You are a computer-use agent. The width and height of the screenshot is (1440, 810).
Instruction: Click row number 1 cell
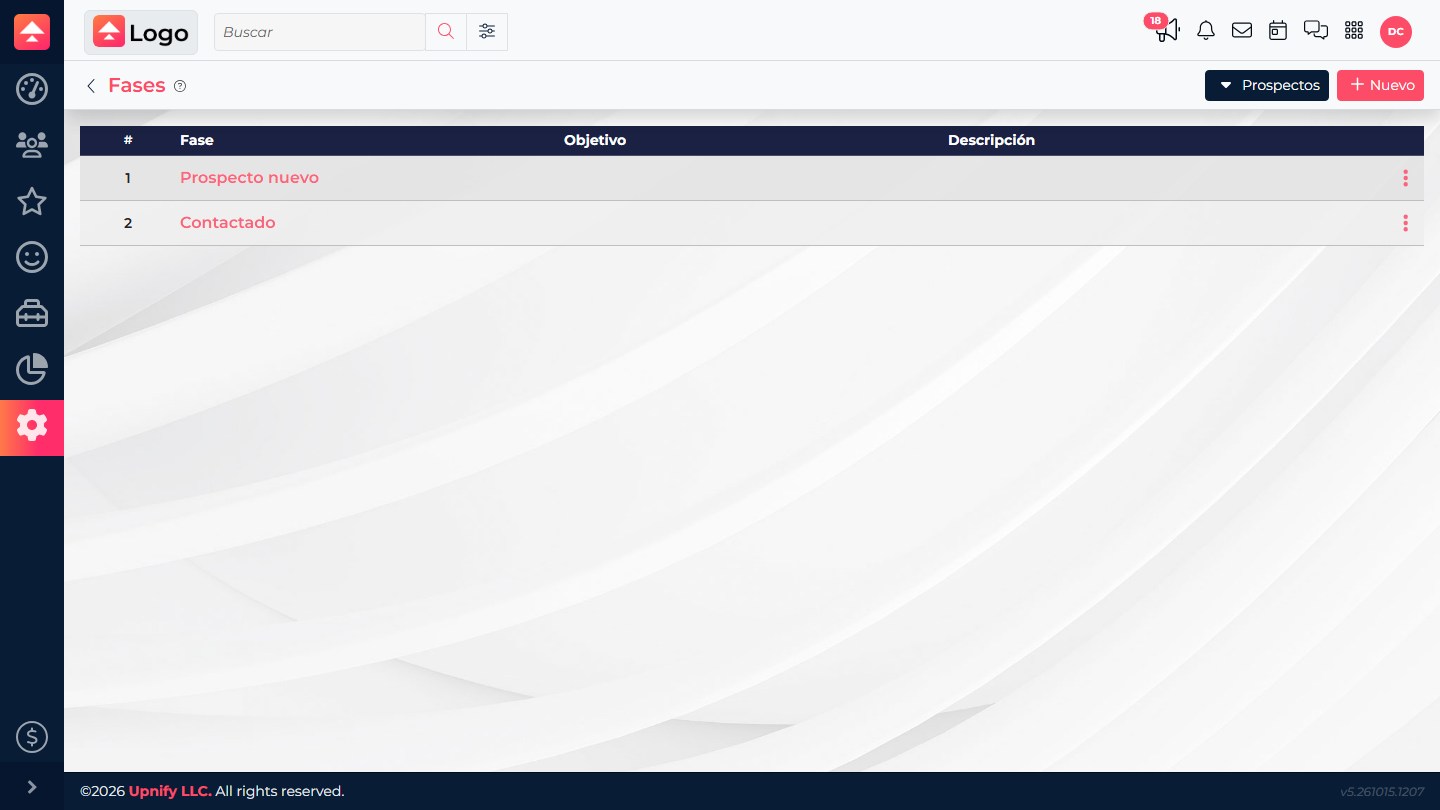pyautogui.click(x=128, y=178)
